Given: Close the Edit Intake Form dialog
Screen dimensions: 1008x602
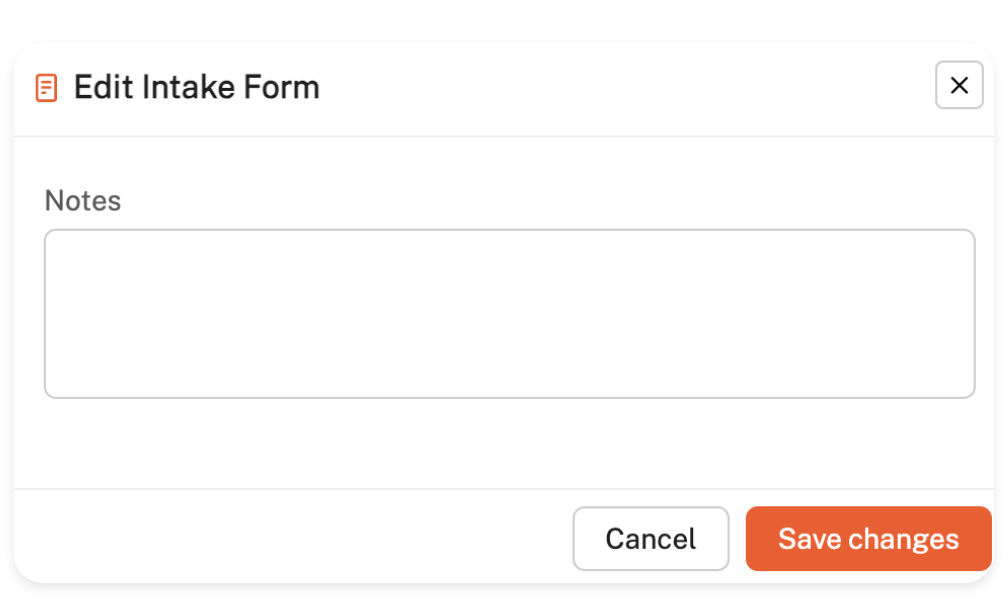Looking at the screenshot, I should pyautogui.click(x=958, y=86).
